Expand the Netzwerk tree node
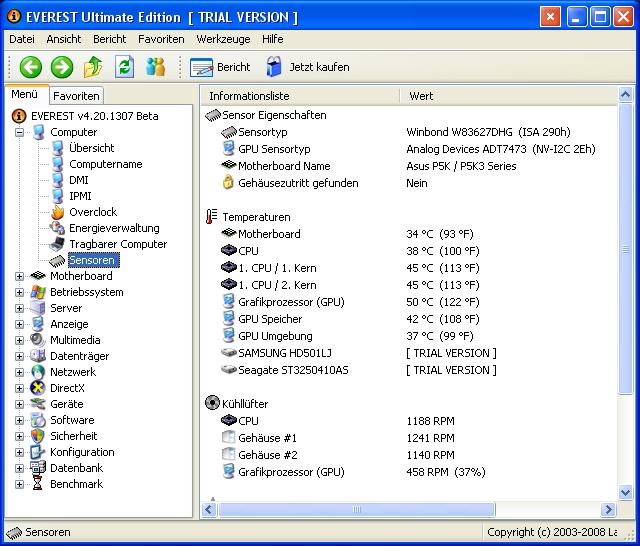Screen dimensions: 640x546 [19, 372]
